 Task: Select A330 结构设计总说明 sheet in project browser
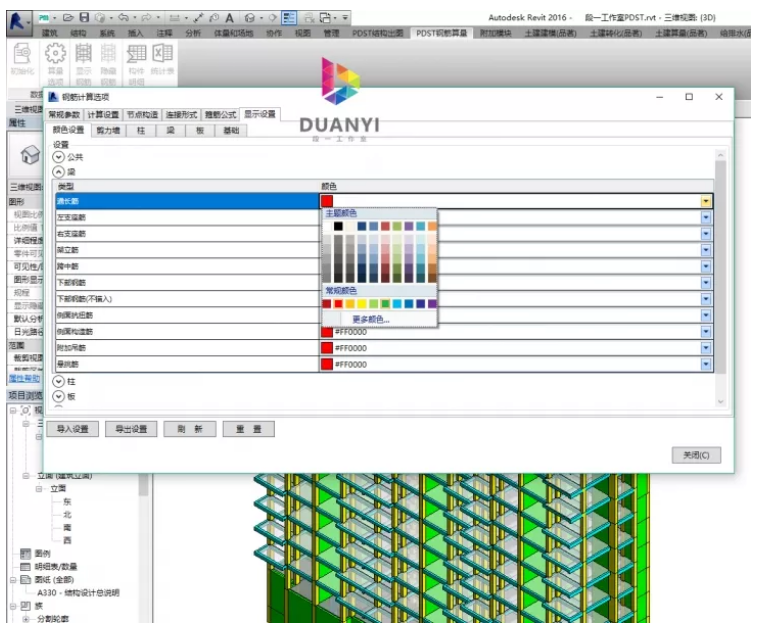[78, 593]
